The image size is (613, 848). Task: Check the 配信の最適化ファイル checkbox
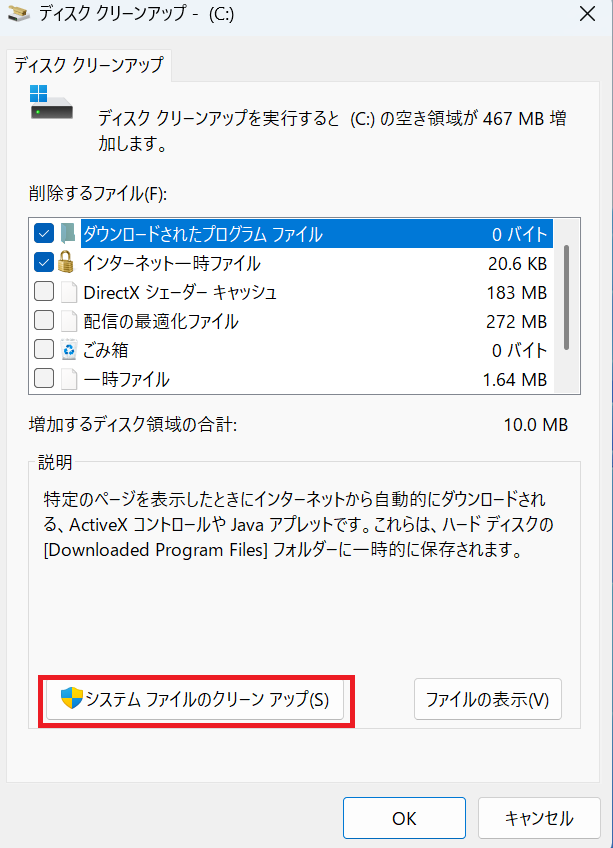point(44,322)
